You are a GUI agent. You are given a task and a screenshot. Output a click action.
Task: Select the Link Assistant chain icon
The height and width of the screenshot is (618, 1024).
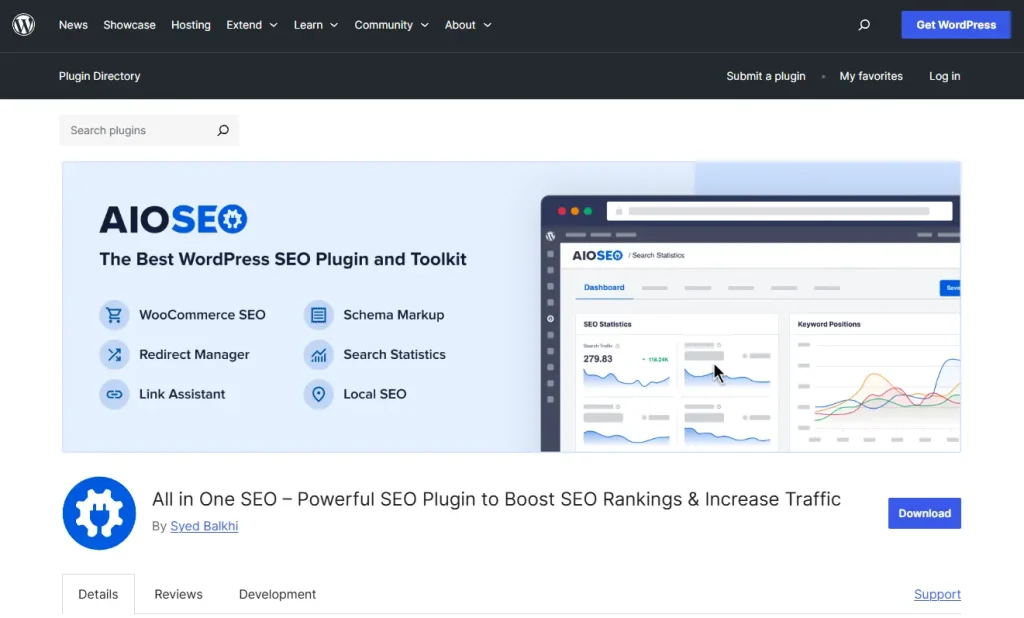pos(114,394)
